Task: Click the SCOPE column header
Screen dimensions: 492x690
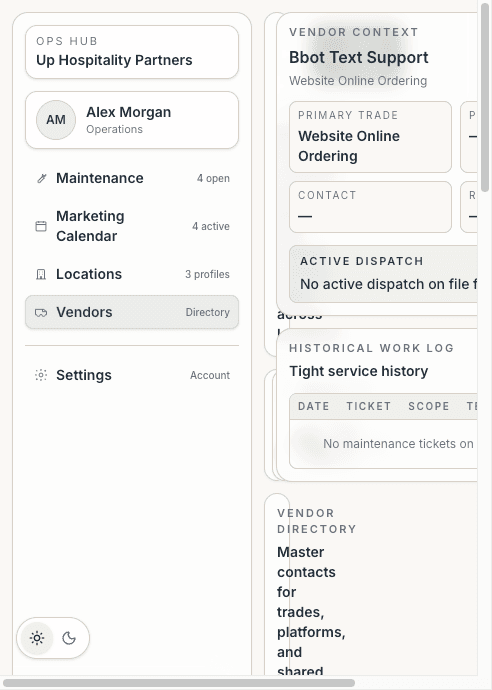Action: pos(429,406)
